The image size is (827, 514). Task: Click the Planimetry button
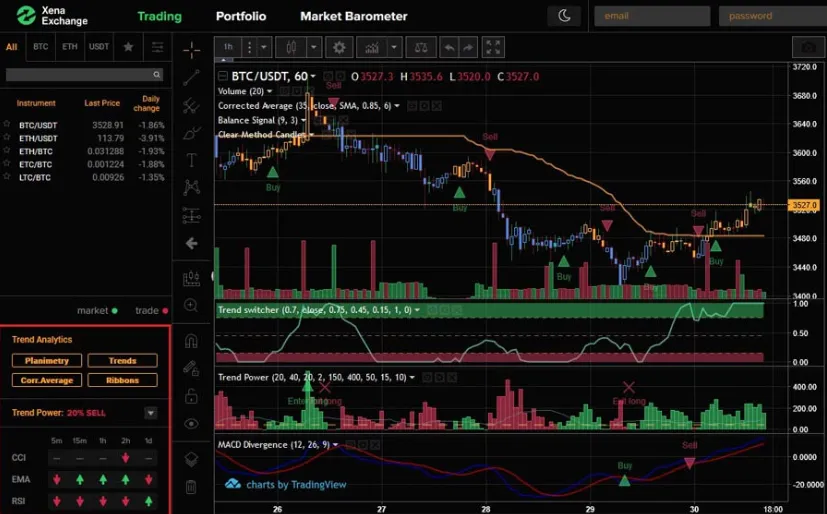click(47, 361)
